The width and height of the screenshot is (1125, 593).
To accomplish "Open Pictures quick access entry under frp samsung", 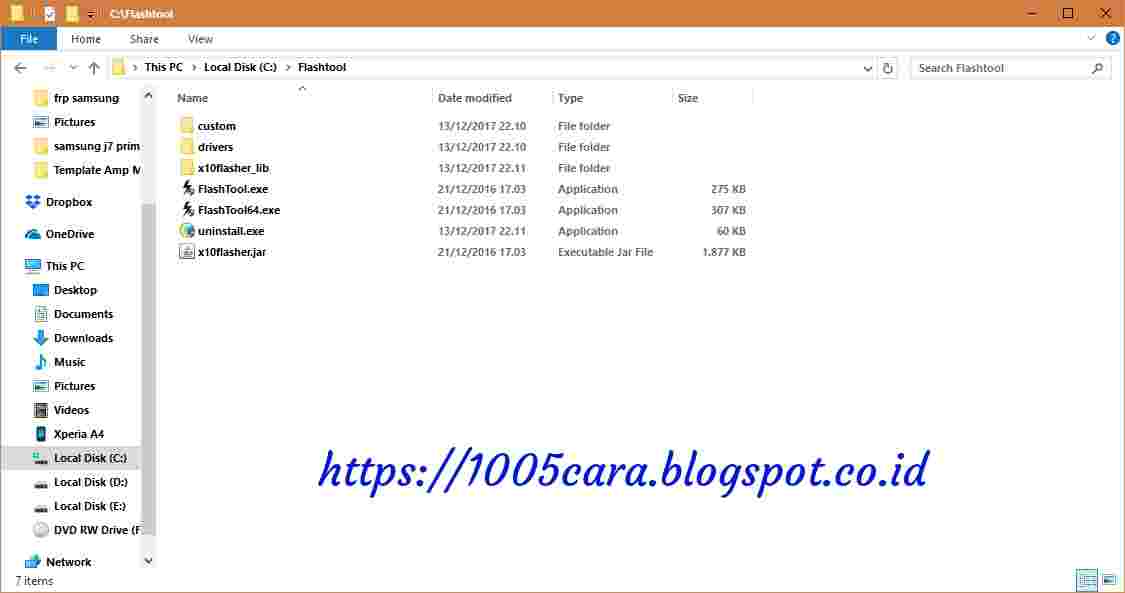I will (65, 122).
